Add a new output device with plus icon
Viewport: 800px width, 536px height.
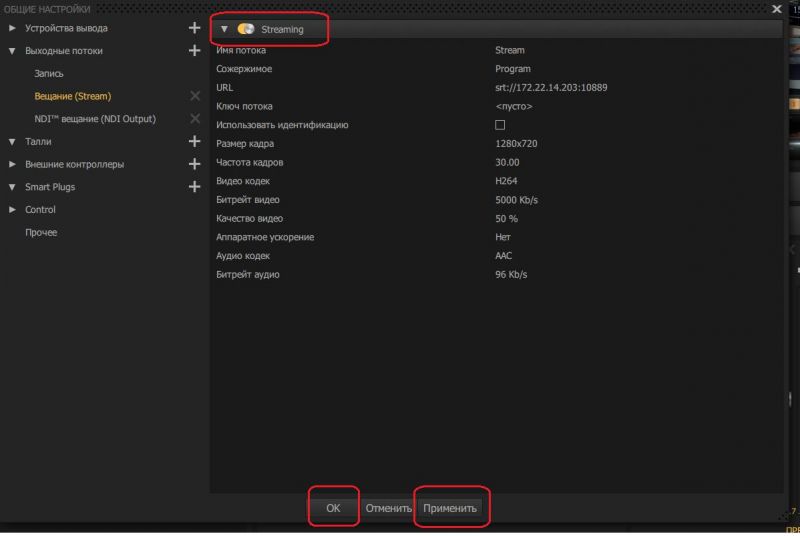point(194,28)
